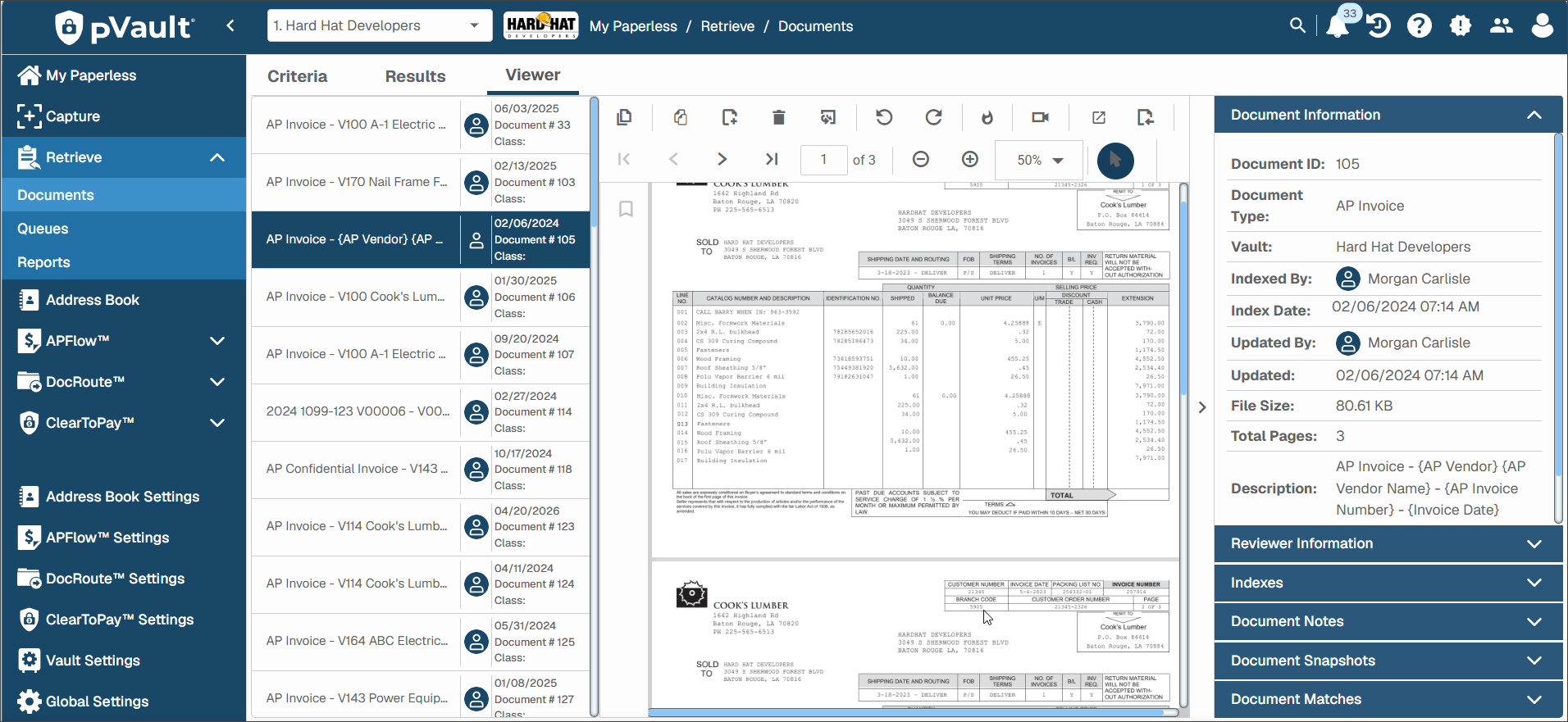
Task: Collapse the Retrieve menu section
Action: click(217, 157)
